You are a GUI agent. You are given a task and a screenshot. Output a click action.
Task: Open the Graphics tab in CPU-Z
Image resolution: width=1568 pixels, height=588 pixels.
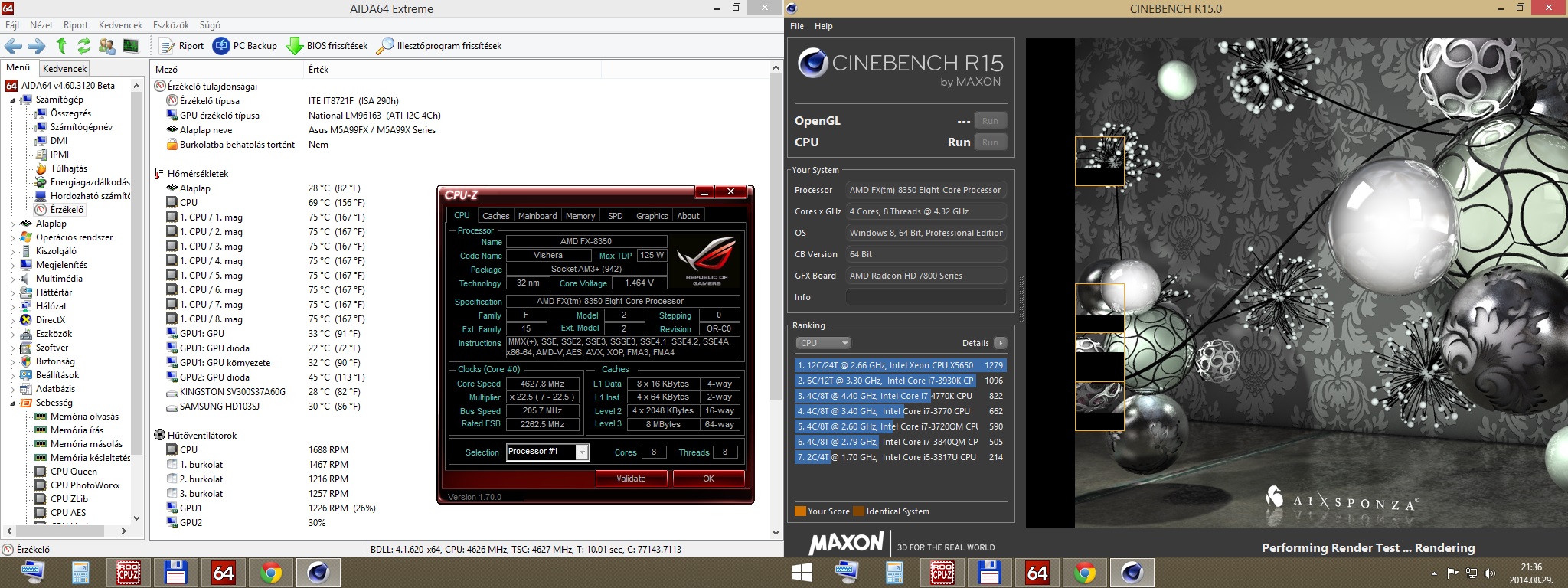[652, 216]
